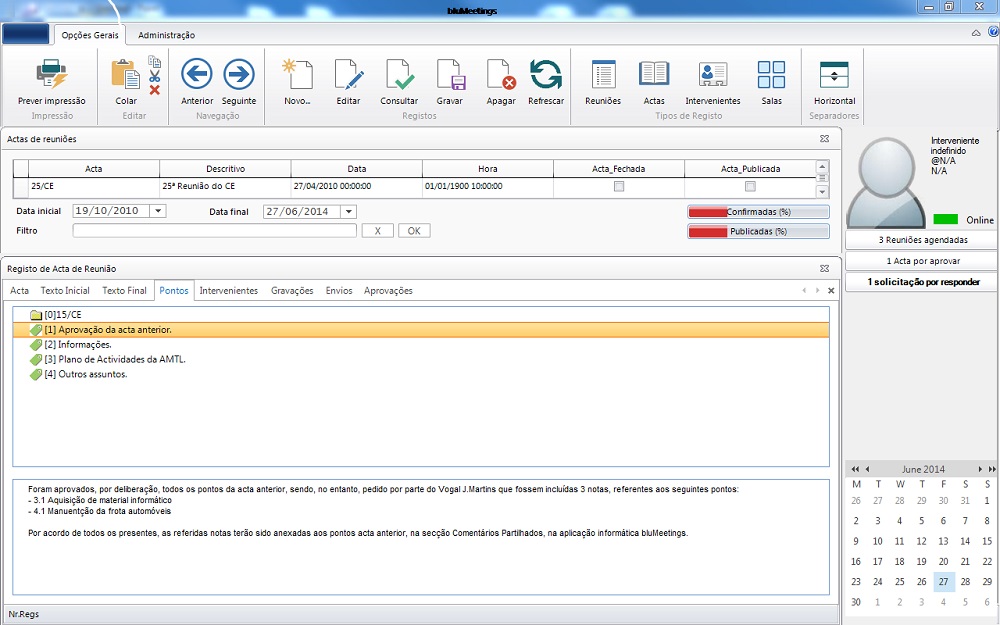Click the Editar pencil icon

click(348, 75)
